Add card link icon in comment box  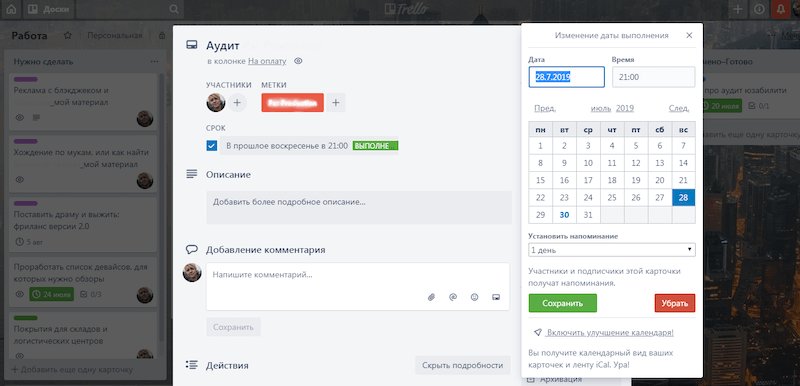[496, 297]
